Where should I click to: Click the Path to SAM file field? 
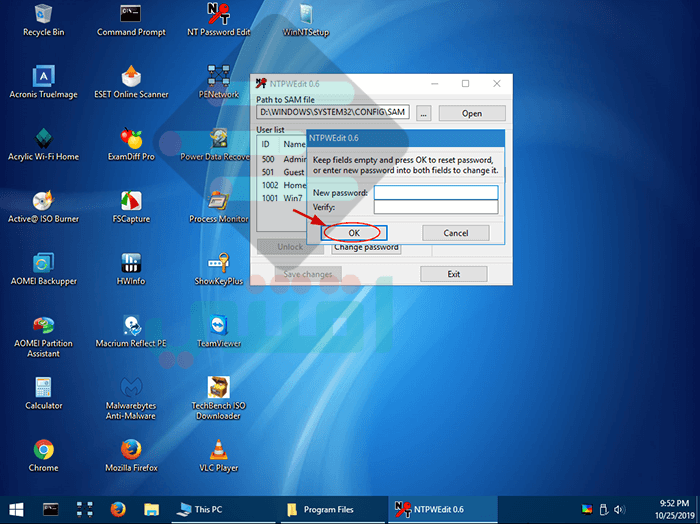(333, 112)
